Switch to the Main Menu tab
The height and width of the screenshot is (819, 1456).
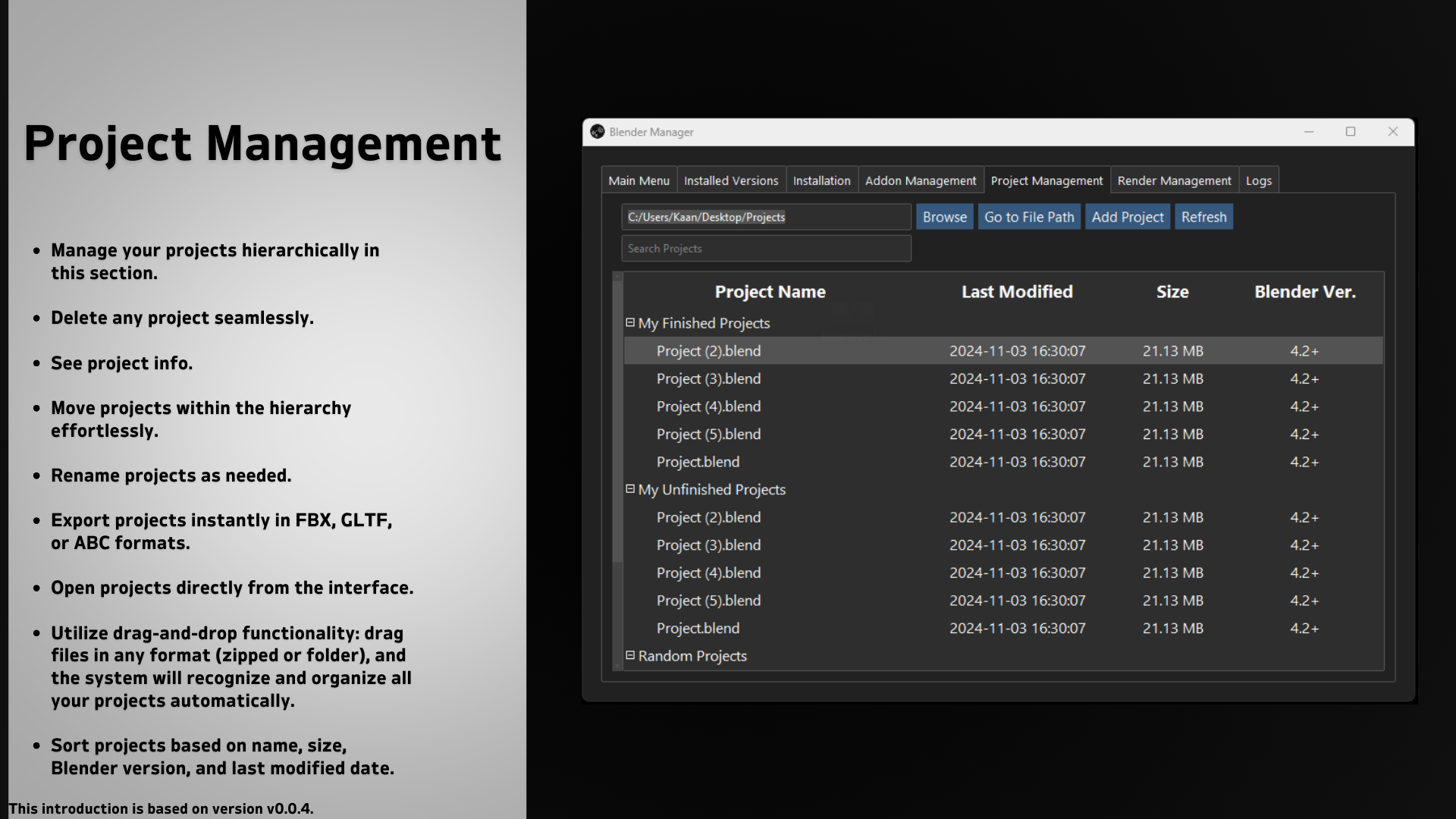coord(639,180)
